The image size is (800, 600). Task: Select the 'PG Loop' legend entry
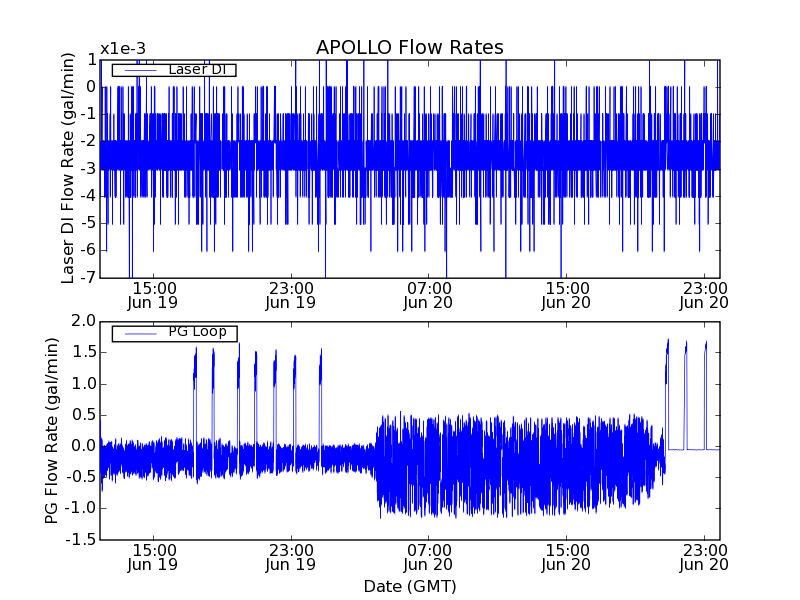174,333
